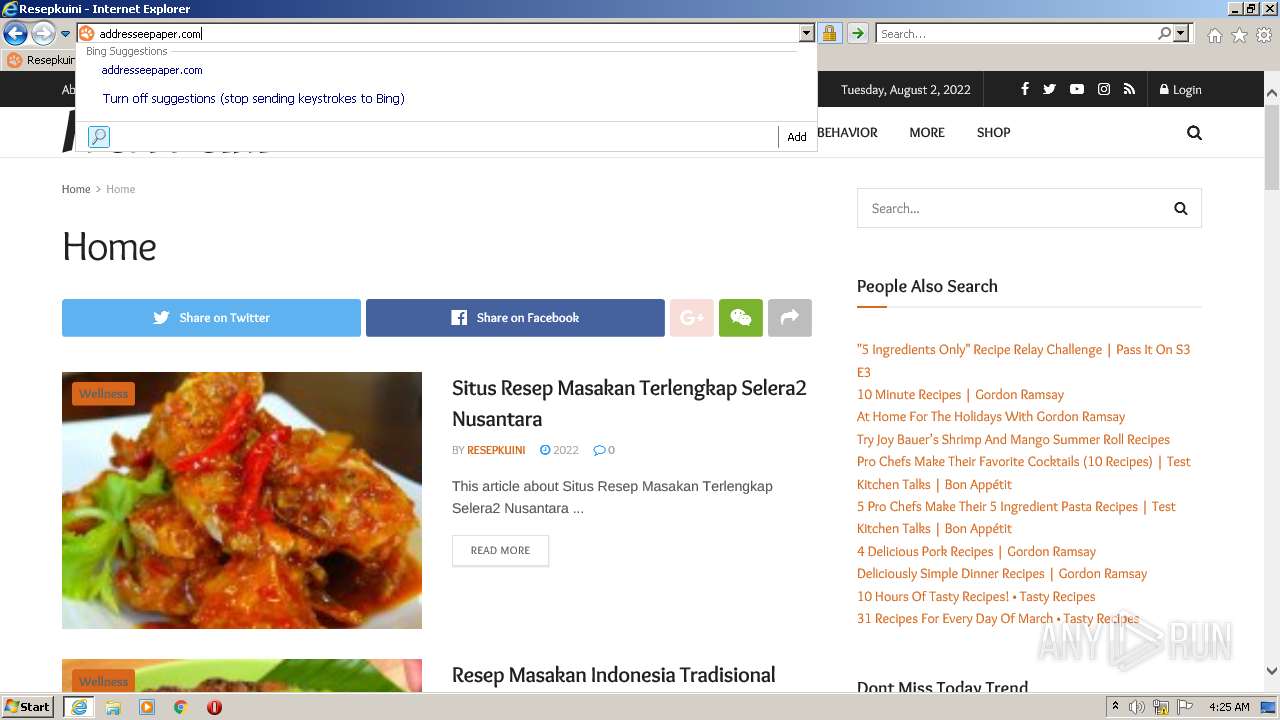Image resolution: width=1280 pixels, height=720 pixels.
Task: Open 10 Minute Recipes Gordon Ramsay link
Action: 960,394
